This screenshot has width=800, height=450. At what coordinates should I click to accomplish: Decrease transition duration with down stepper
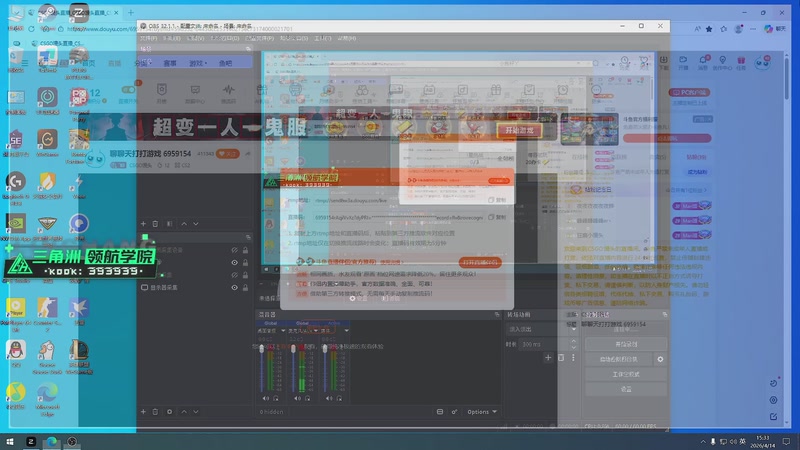click(573, 347)
